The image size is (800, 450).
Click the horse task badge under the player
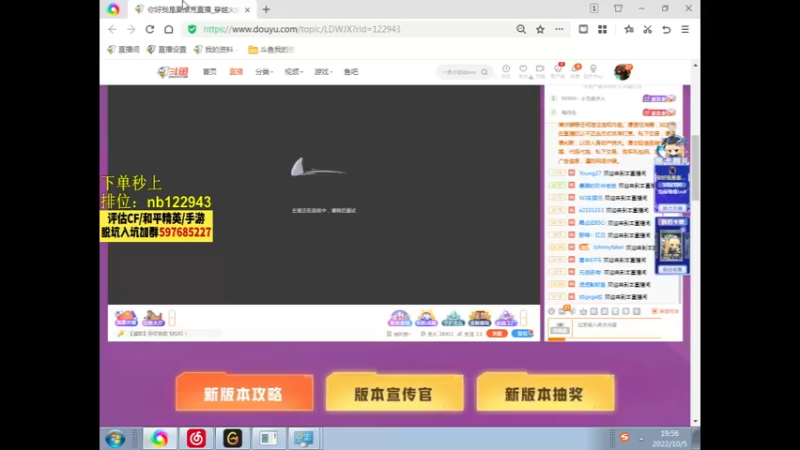153,318
